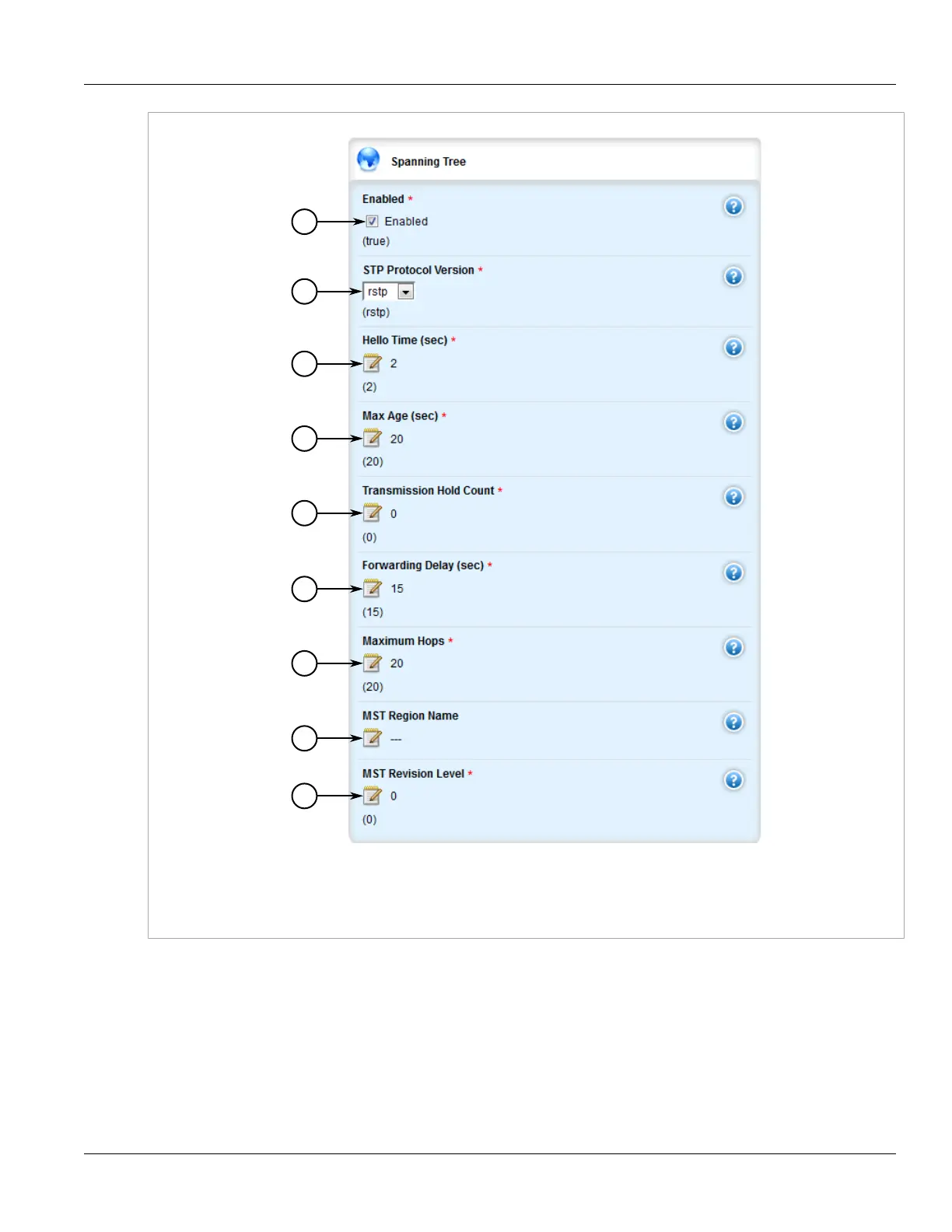Edit the Forwarding Delay value
Screen dimensions: 952x1232
373,589
